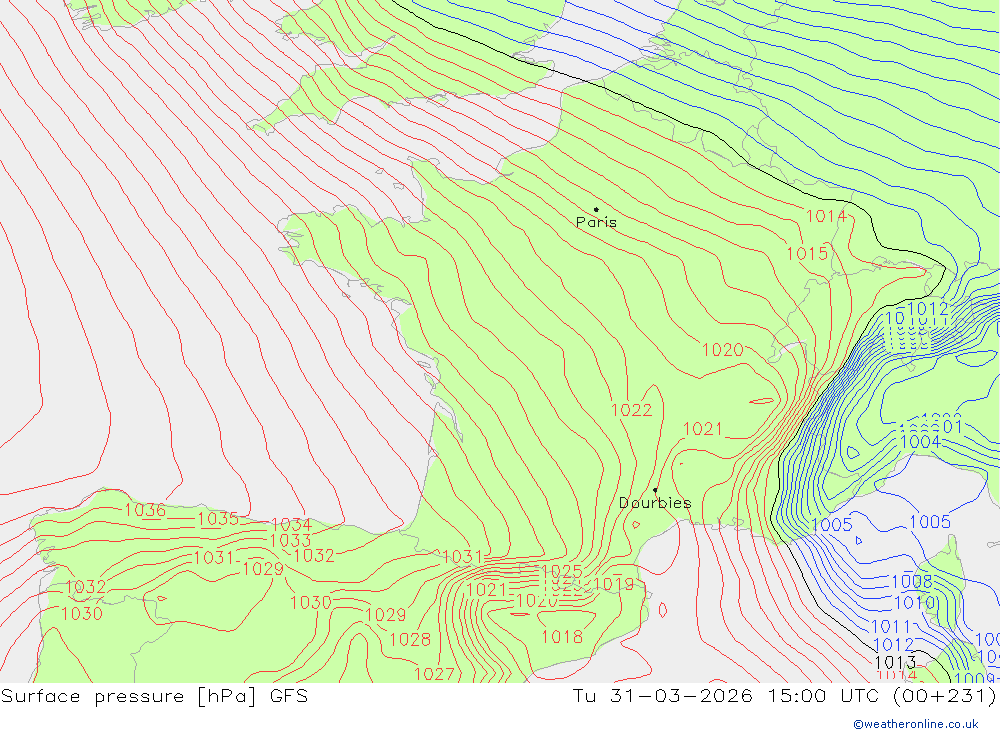Click the Paris city label
Viewport: 1000px width, 733px height.
(596, 222)
